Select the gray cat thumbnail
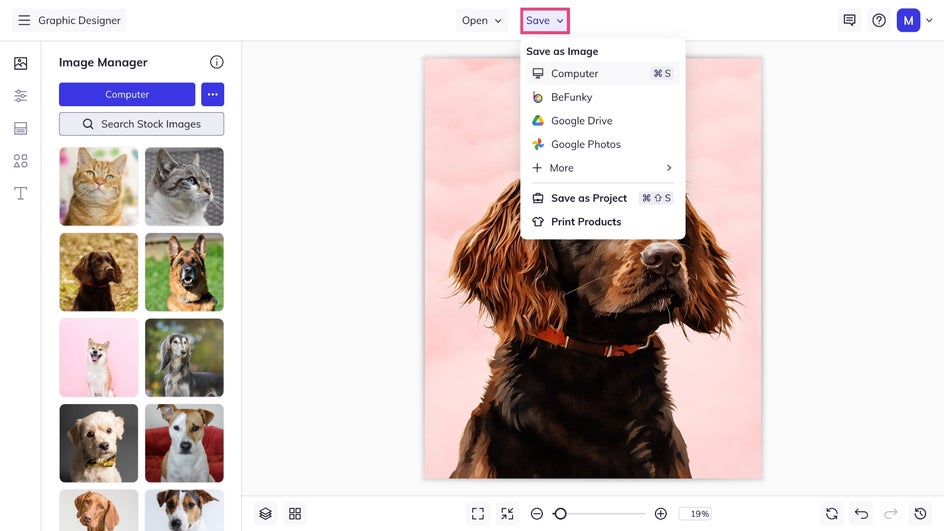 (184, 187)
